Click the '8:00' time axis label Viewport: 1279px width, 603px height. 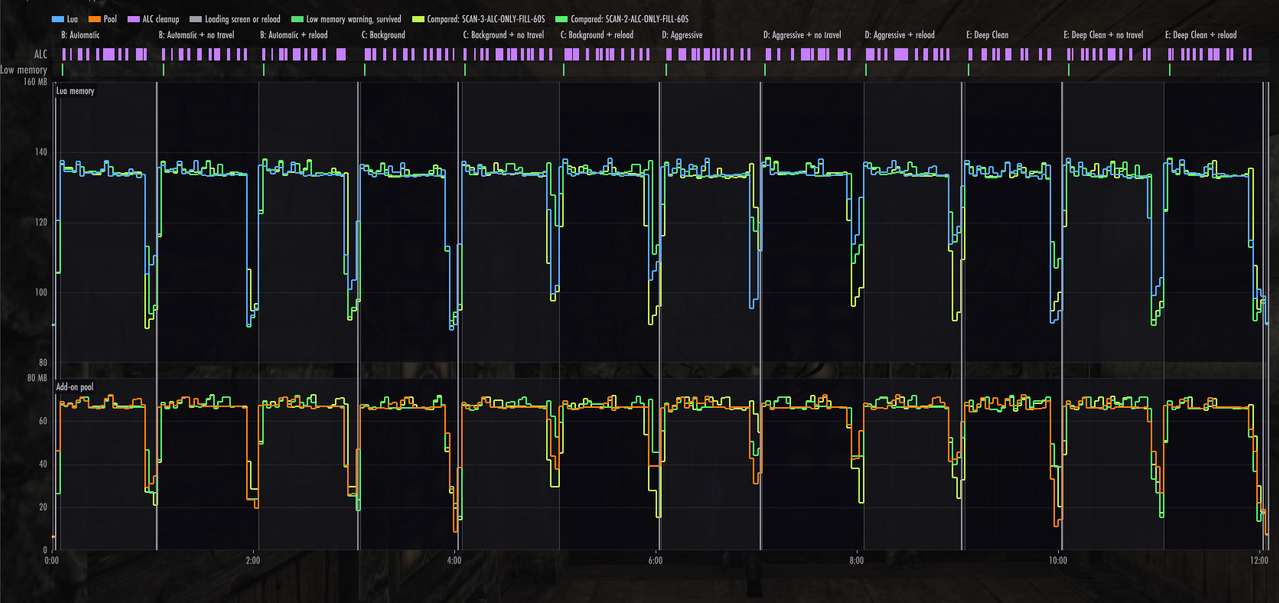pos(857,561)
